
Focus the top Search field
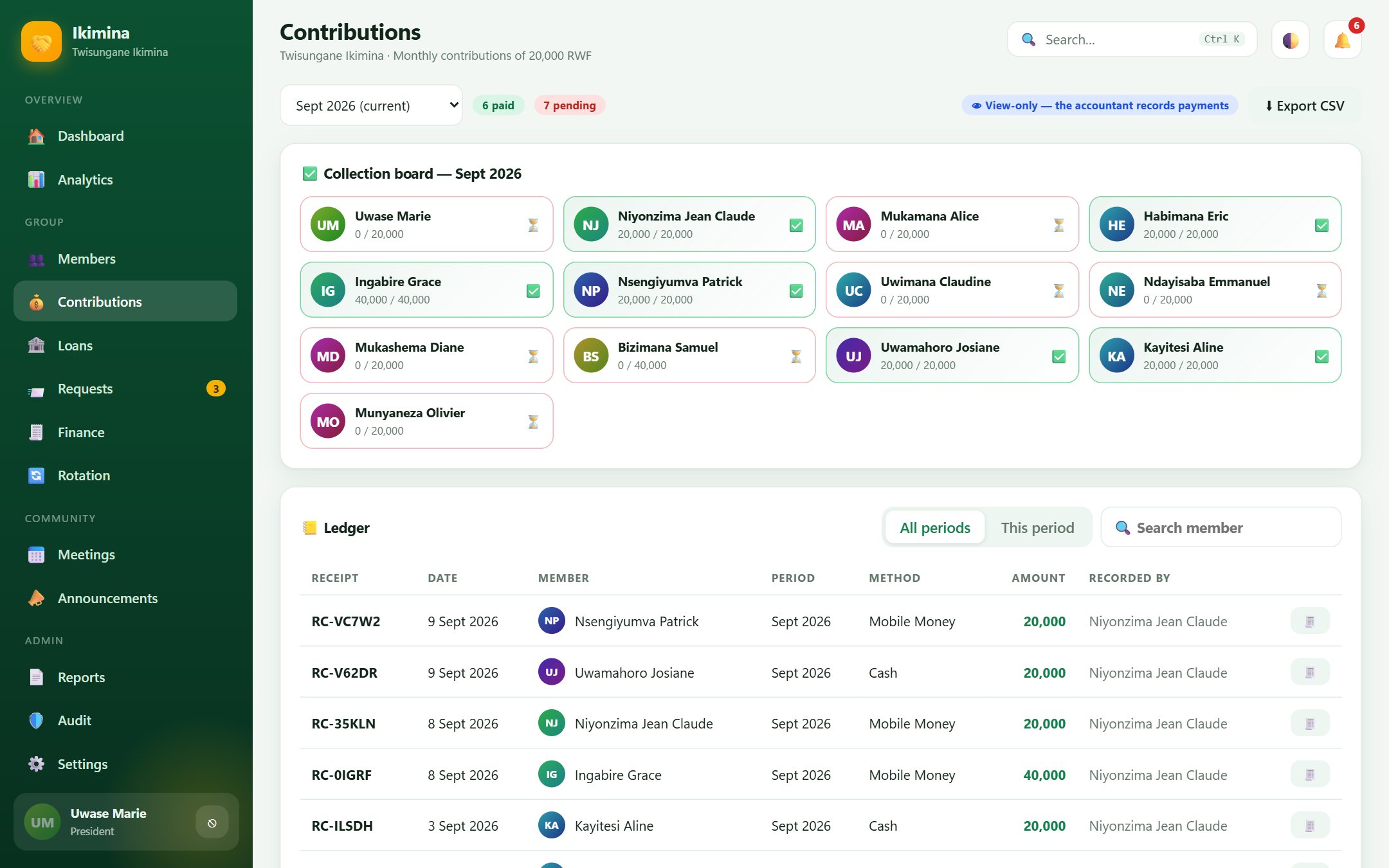(x=1132, y=40)
